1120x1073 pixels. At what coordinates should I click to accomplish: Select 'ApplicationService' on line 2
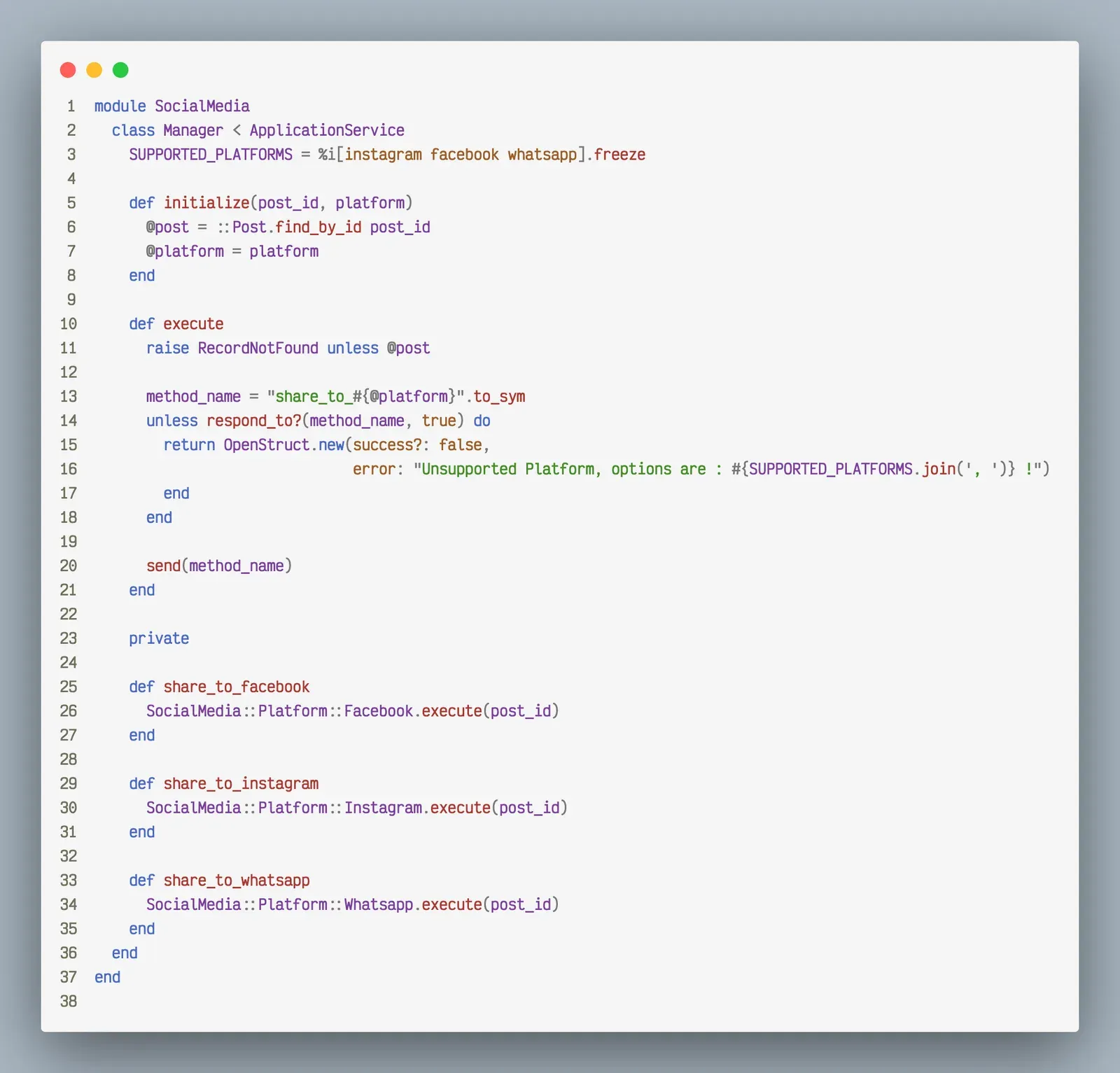[x=327, y=131]
